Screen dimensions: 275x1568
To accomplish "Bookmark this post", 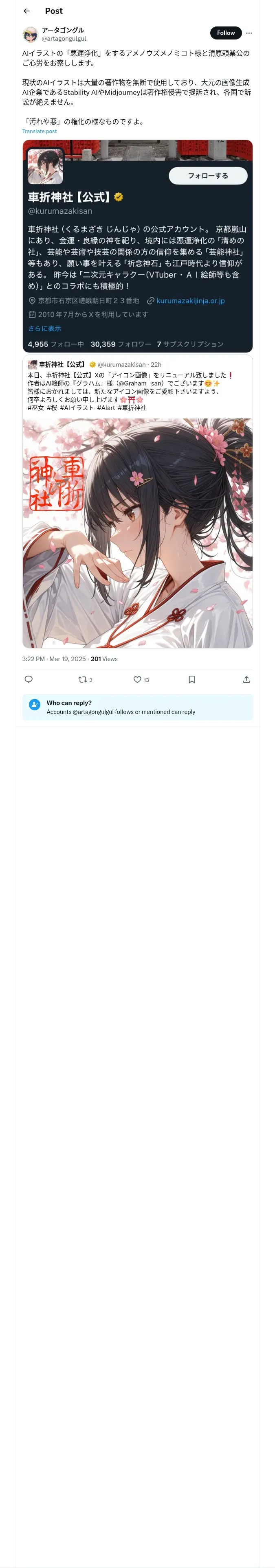I will [x=191, y=679].
